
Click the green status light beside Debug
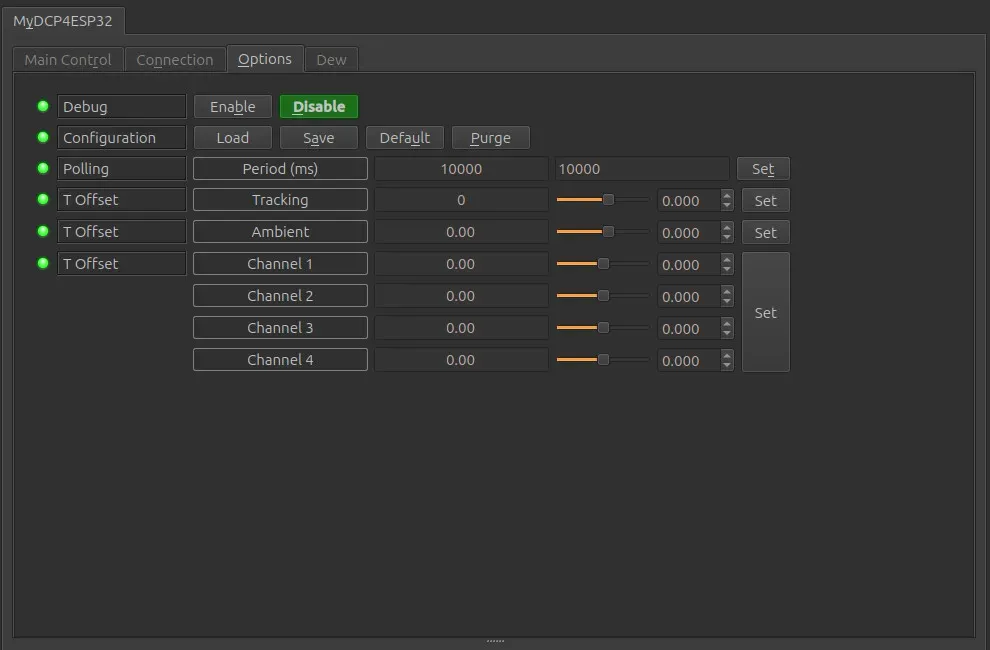point(43,106)
